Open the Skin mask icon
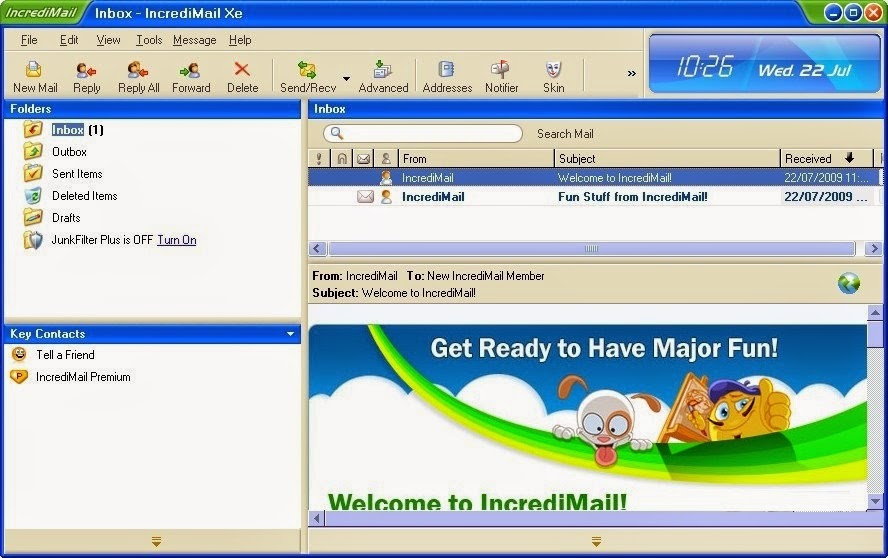 coord(553,69)
